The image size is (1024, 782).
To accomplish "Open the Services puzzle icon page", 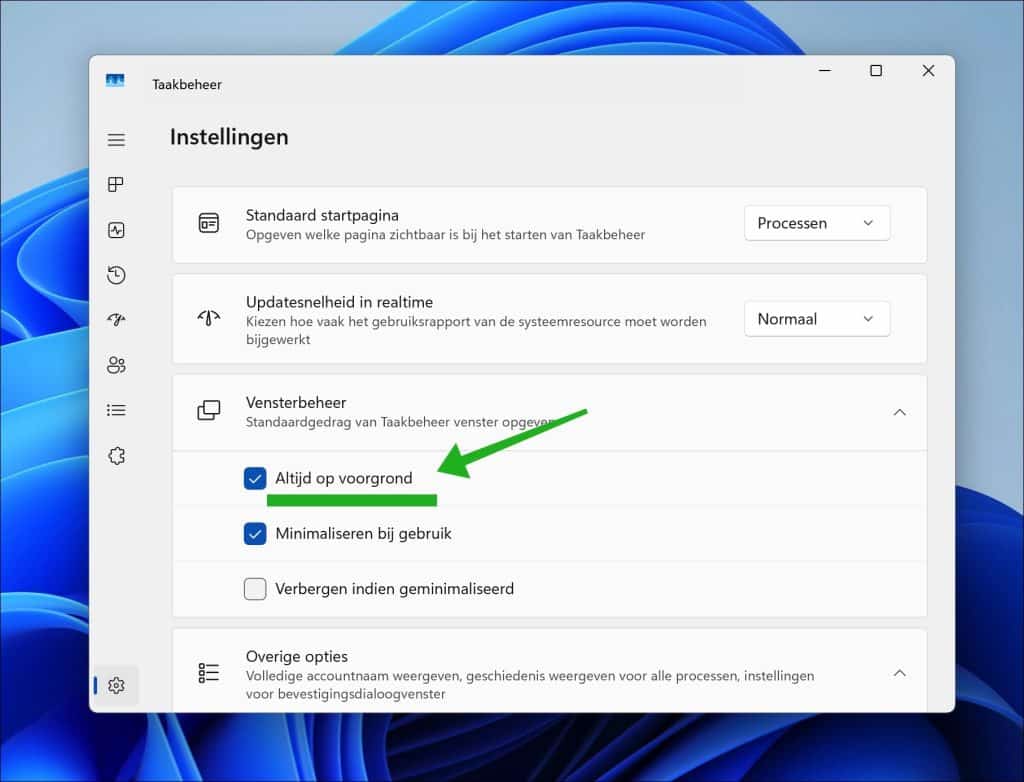I will coord(116,455).
